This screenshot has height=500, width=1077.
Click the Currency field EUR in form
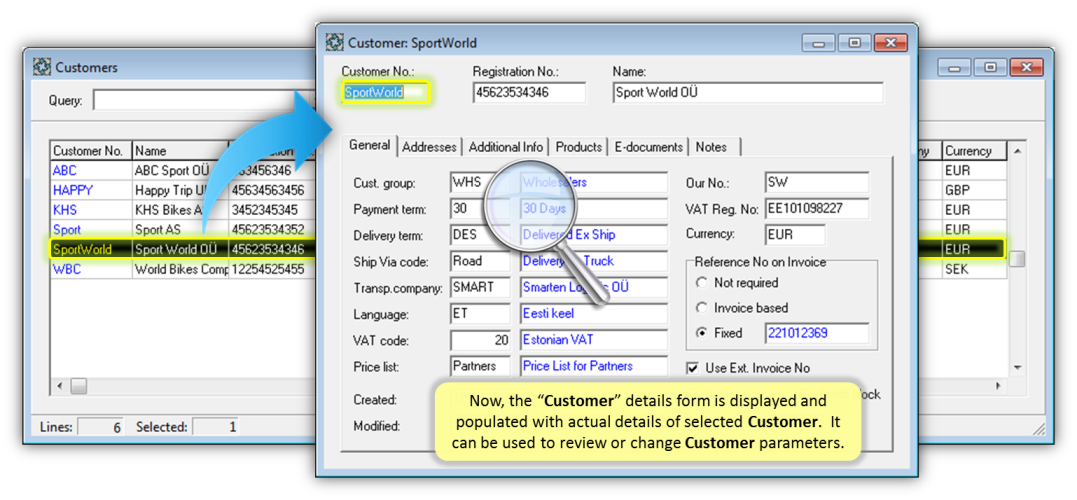pos(795,235)
